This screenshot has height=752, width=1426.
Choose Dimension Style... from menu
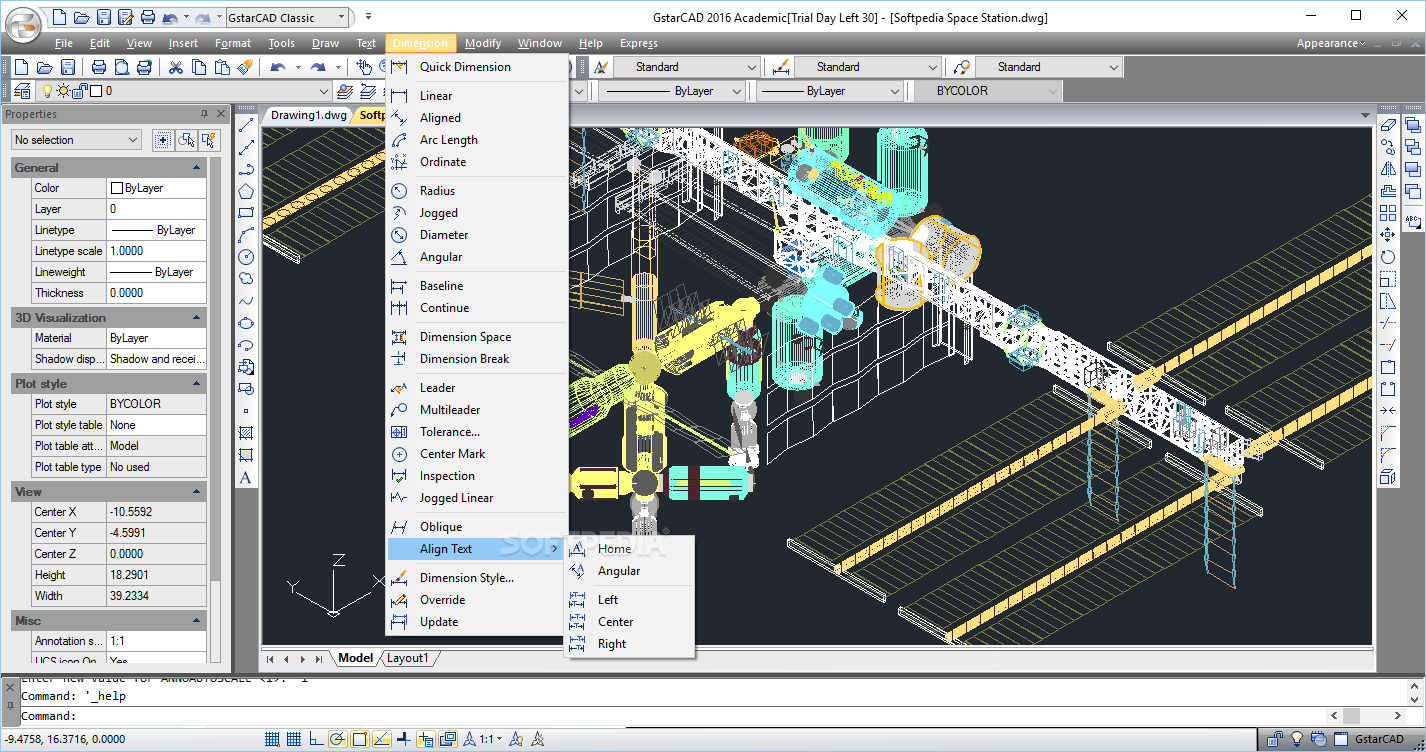[478, 578]
